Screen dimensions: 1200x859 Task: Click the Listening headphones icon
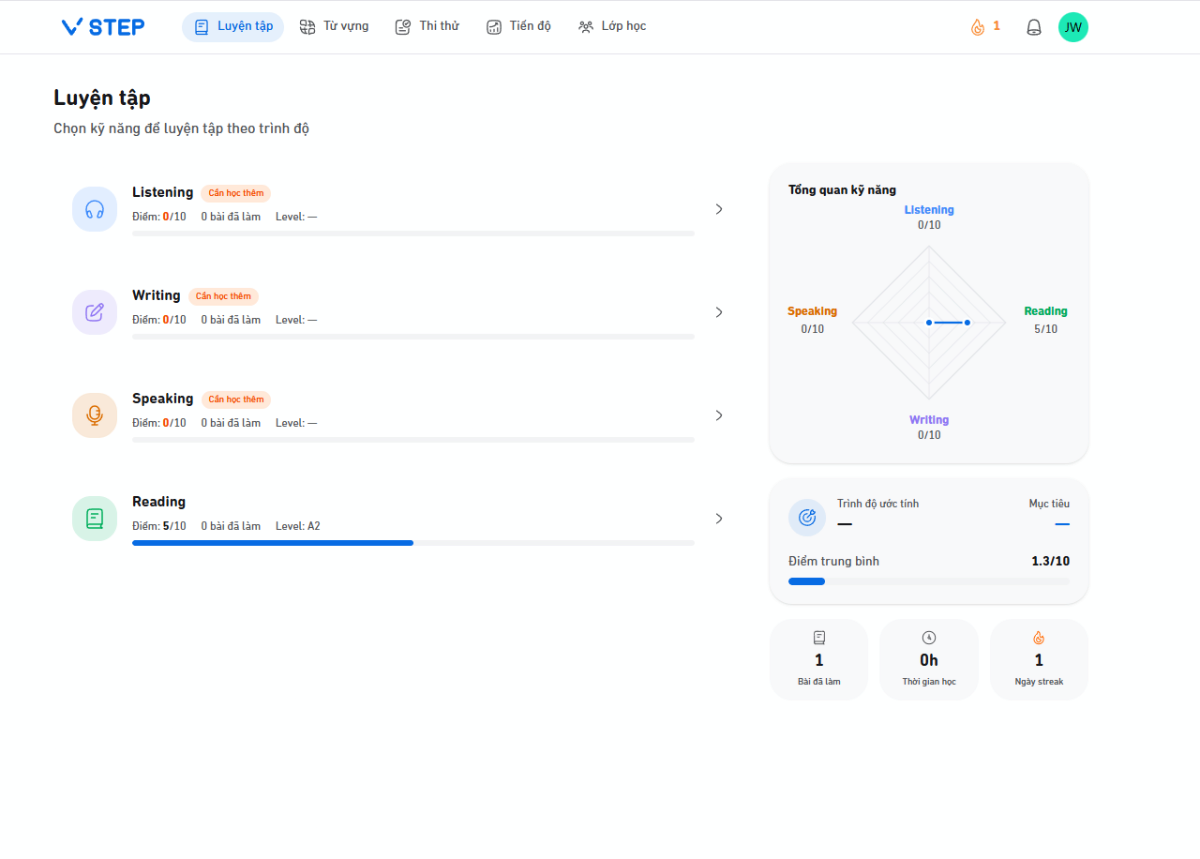coord(95,209)
